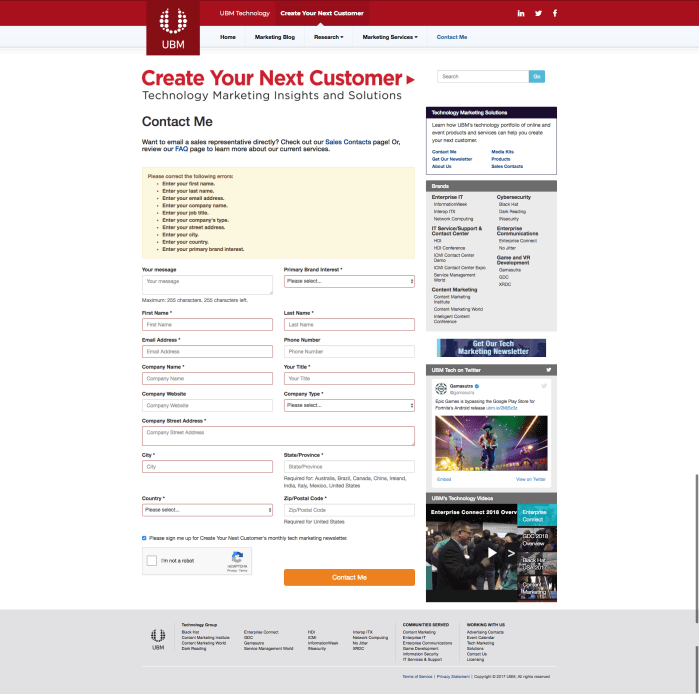Click the UBM logo in header
The width and height of the screenshot is (699, 694).
pyautogui.click(x=173, y=27)
